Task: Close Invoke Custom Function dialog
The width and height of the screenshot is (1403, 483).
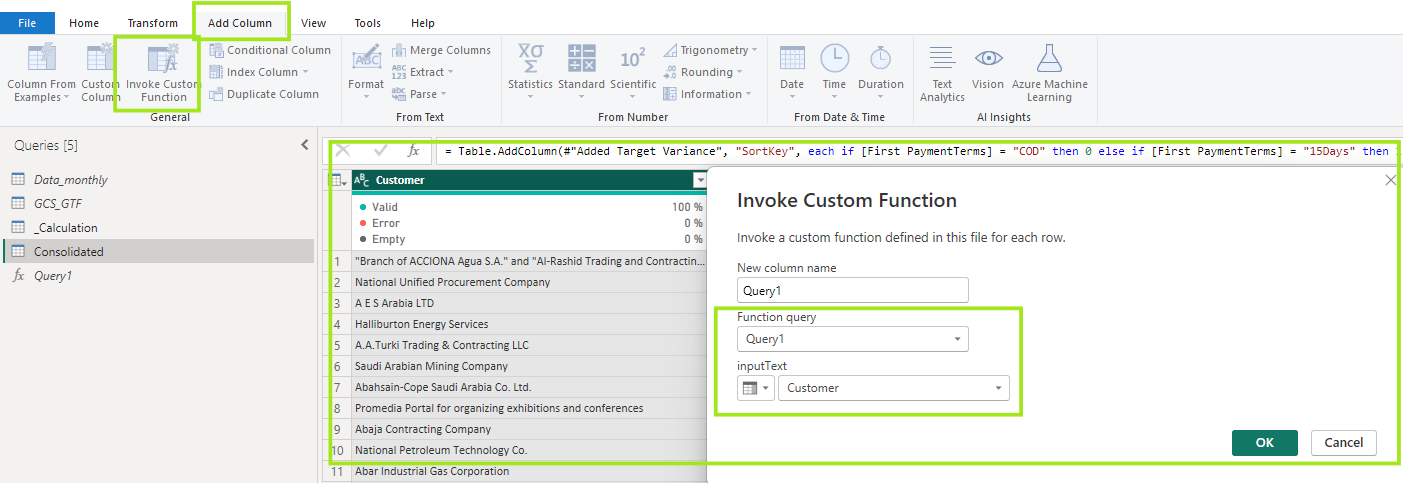Action: pyautogui.click(x=1390, y=180)
